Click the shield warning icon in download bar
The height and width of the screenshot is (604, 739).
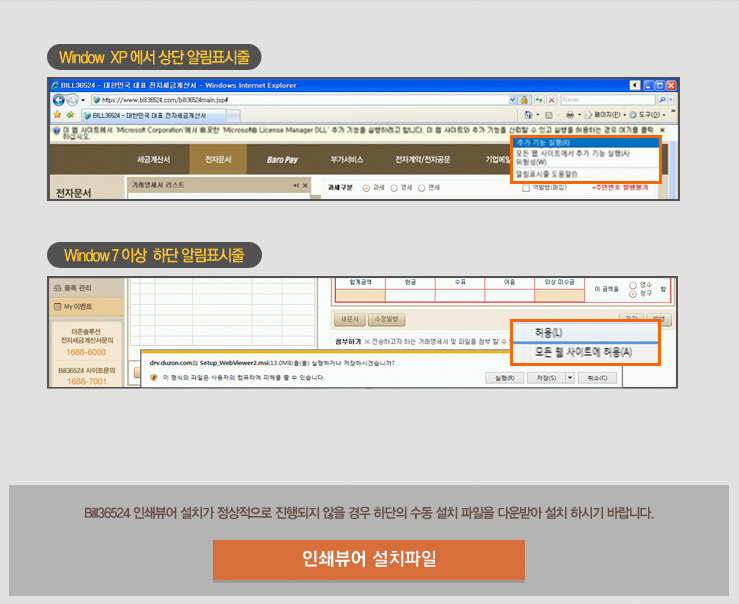pos(153,378)
